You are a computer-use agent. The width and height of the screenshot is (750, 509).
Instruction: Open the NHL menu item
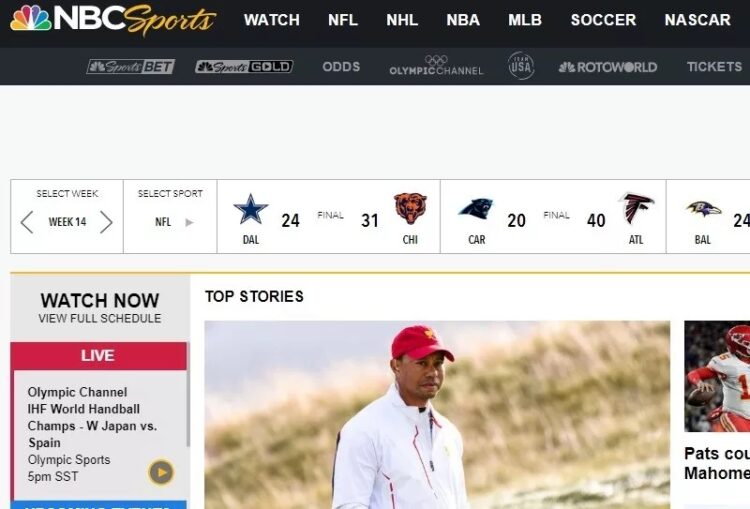coord(402,20)
